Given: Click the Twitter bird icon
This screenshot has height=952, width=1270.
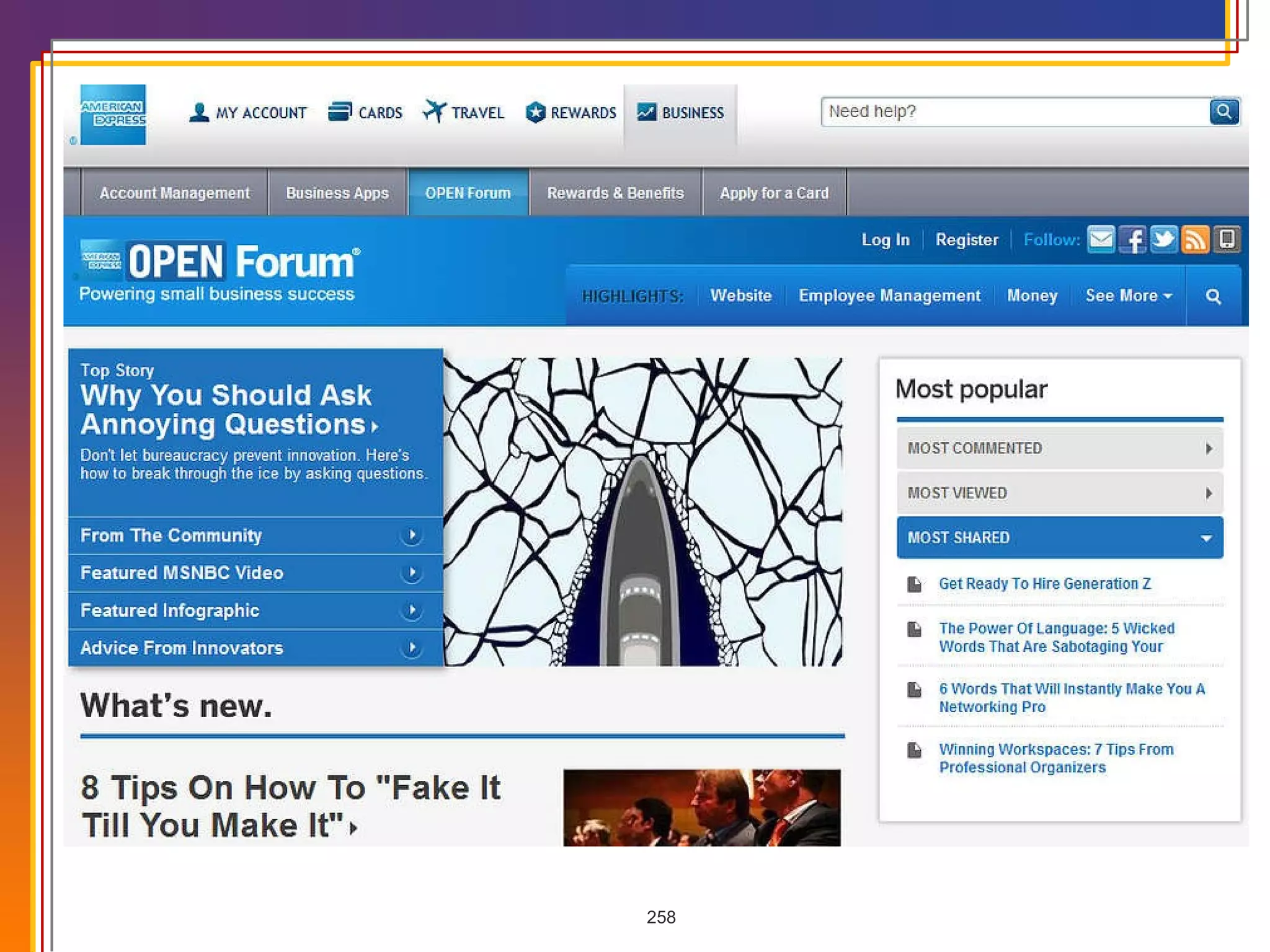Looking at the screenshot, I should [1164, 239].
